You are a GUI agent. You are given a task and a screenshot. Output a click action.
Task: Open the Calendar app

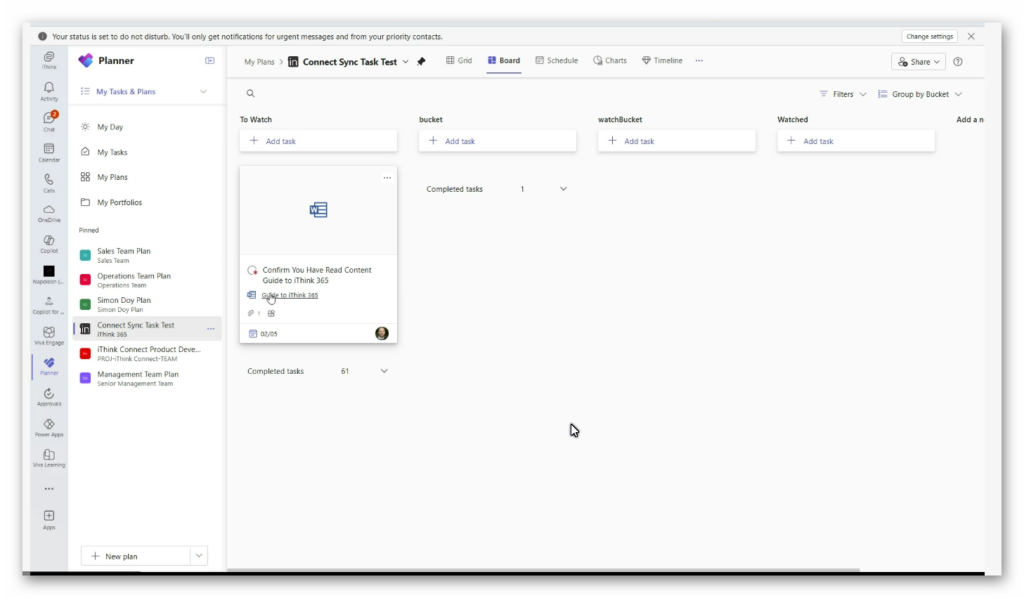click(49, 152)
